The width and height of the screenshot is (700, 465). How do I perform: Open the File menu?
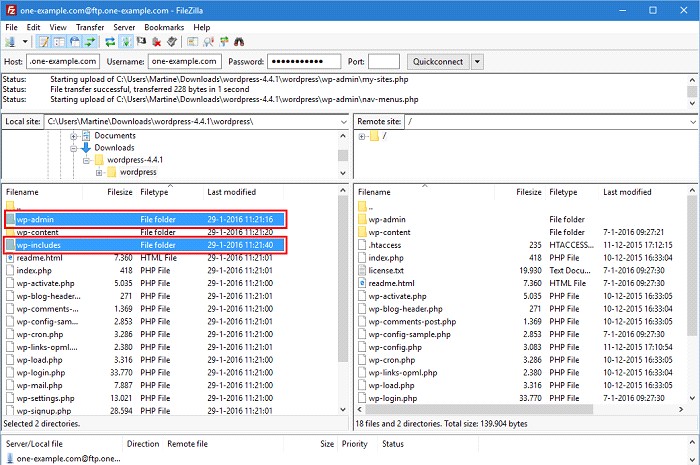tap(12, 27)
